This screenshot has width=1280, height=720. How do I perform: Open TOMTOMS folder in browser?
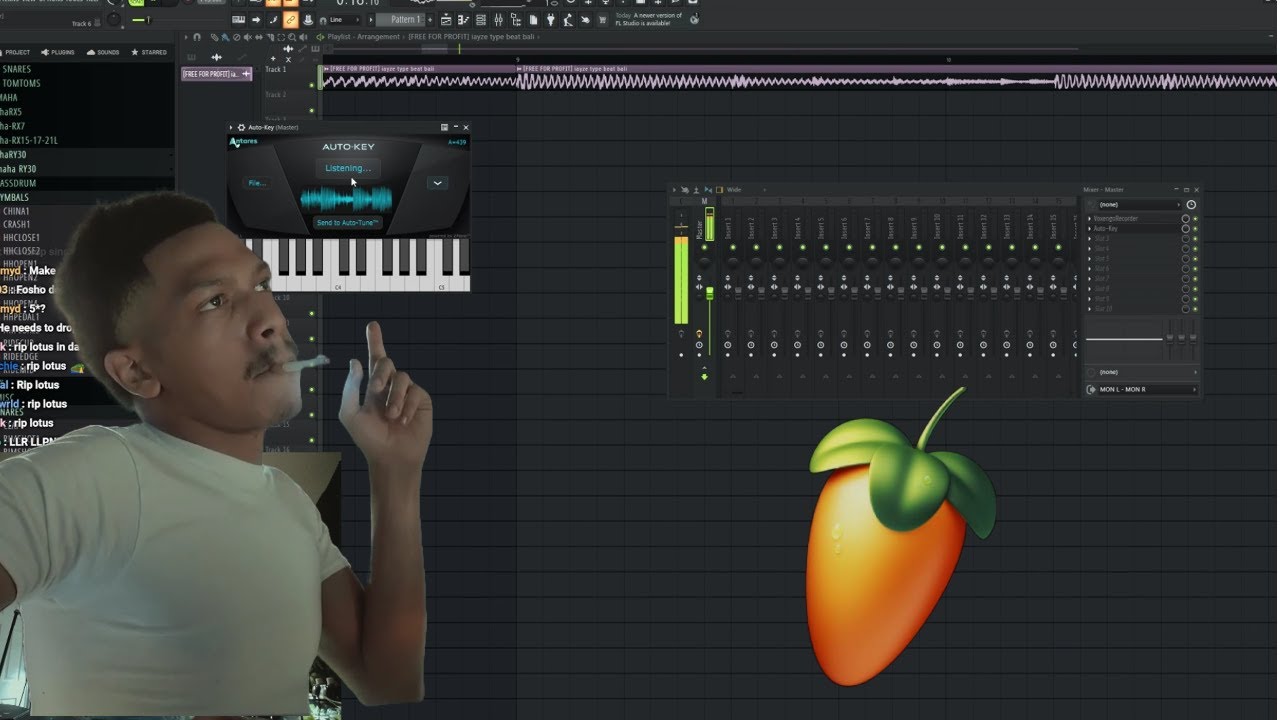[x=20, y=83]
